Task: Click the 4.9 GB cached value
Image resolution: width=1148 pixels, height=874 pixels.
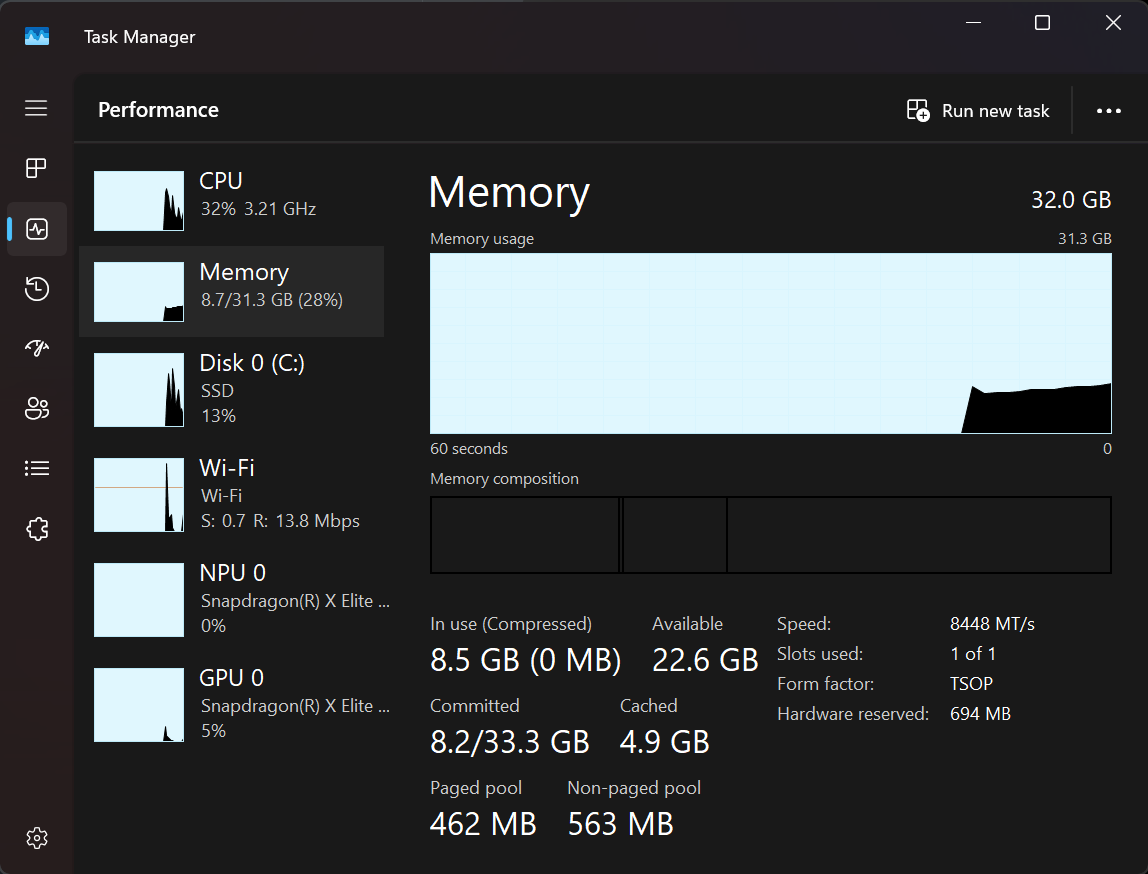Action: pyautogui.click(x=665, y=742)
